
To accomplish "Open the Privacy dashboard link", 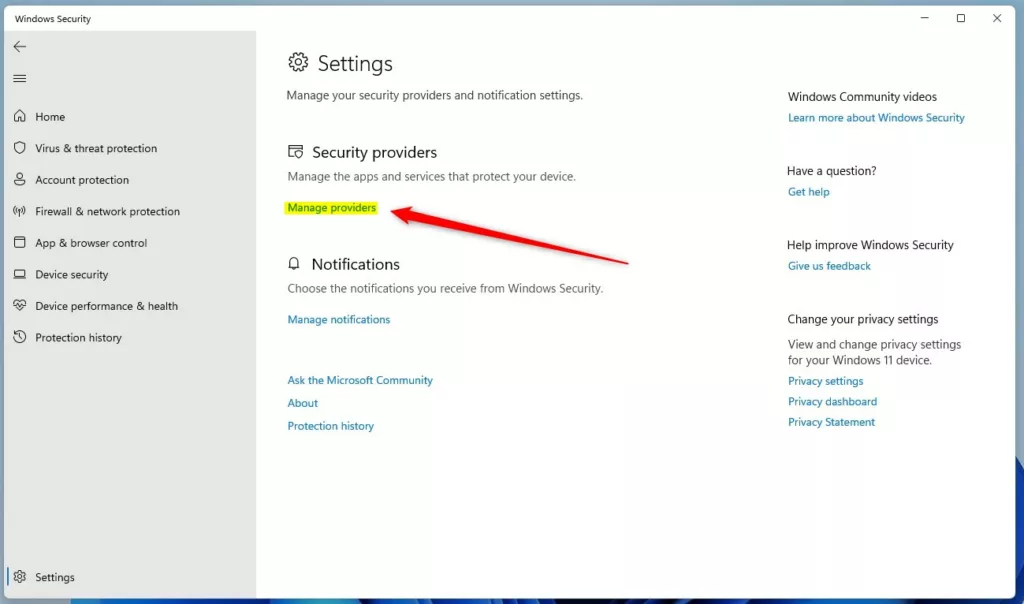I will (x=832, y=402).
